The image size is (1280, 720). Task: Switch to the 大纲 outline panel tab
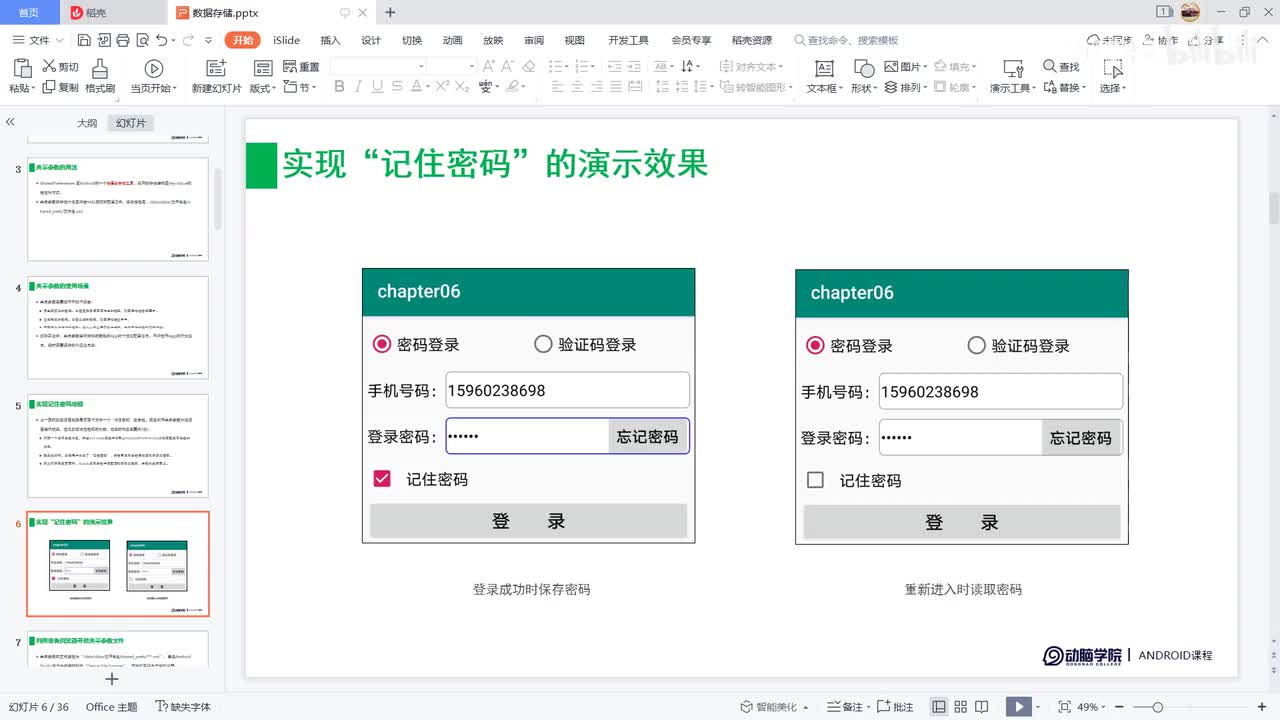87,123
